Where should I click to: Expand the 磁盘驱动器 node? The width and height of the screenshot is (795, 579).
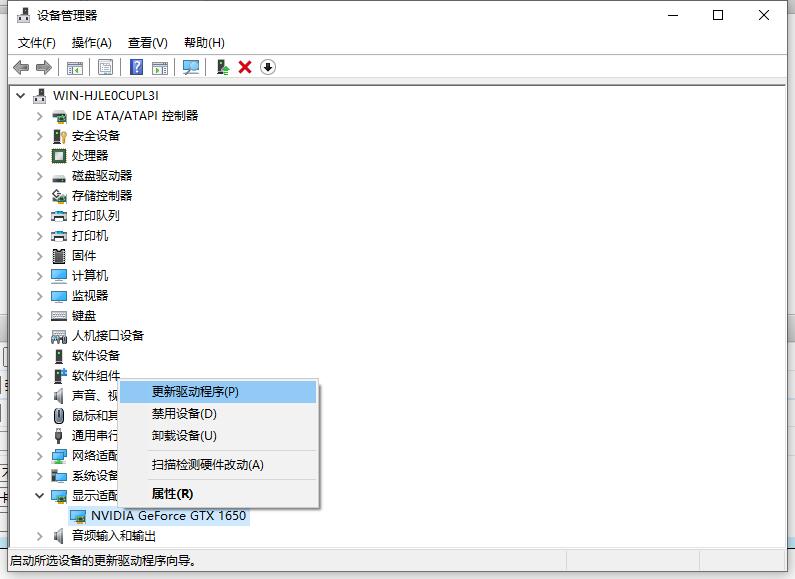[40, 176]
